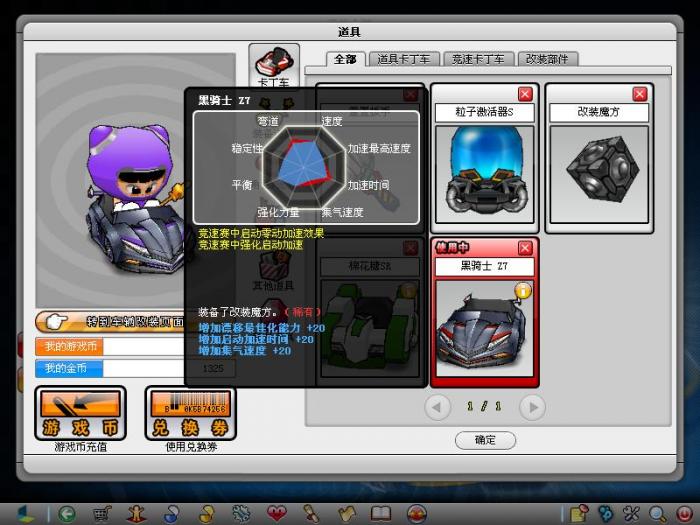700x525 pixels.
Task: Go to previous page with left arrow
Action: 437,407
